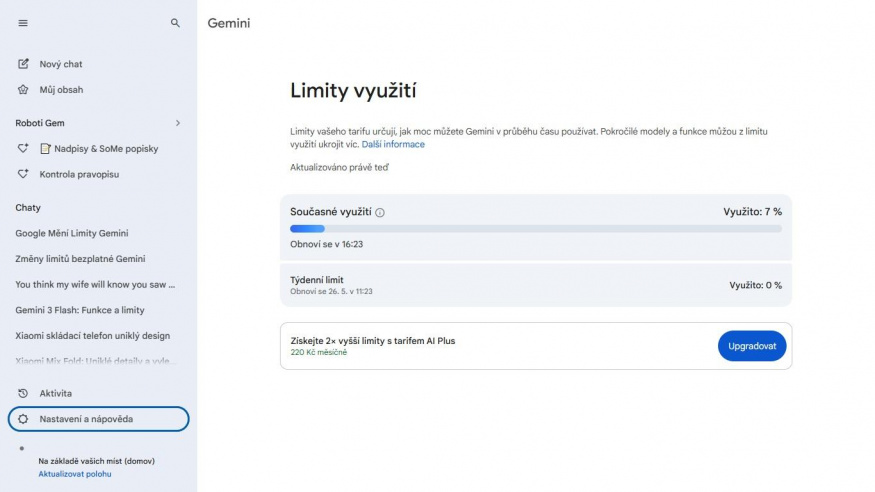The width and height of the screenshot is (875, 492).
Task: Click the Současné využití progress bar
Action: (536, 229)
